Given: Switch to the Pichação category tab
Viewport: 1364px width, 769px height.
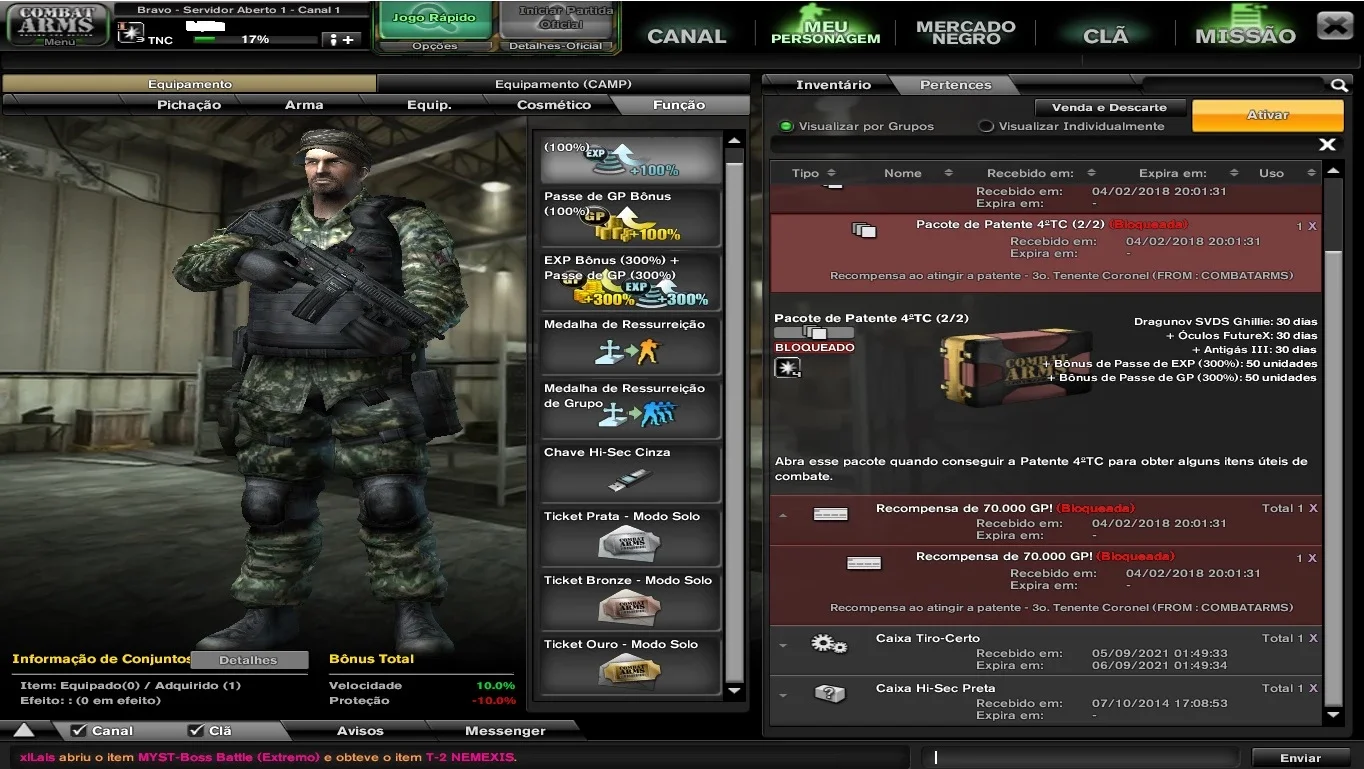Looking at the screenshot, I should click(x=189, y=105).
